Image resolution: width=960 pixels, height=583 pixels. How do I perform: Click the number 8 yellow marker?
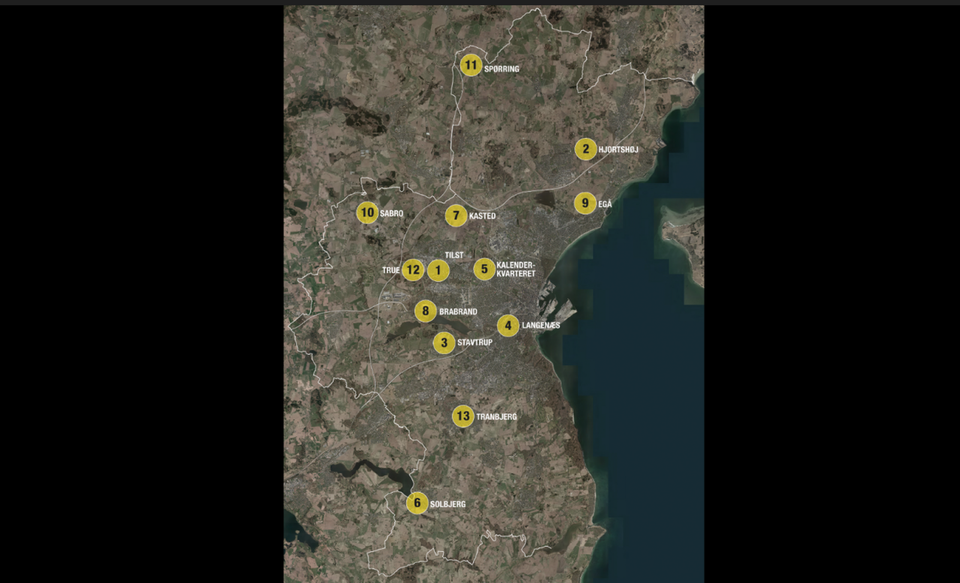point(426,311)
